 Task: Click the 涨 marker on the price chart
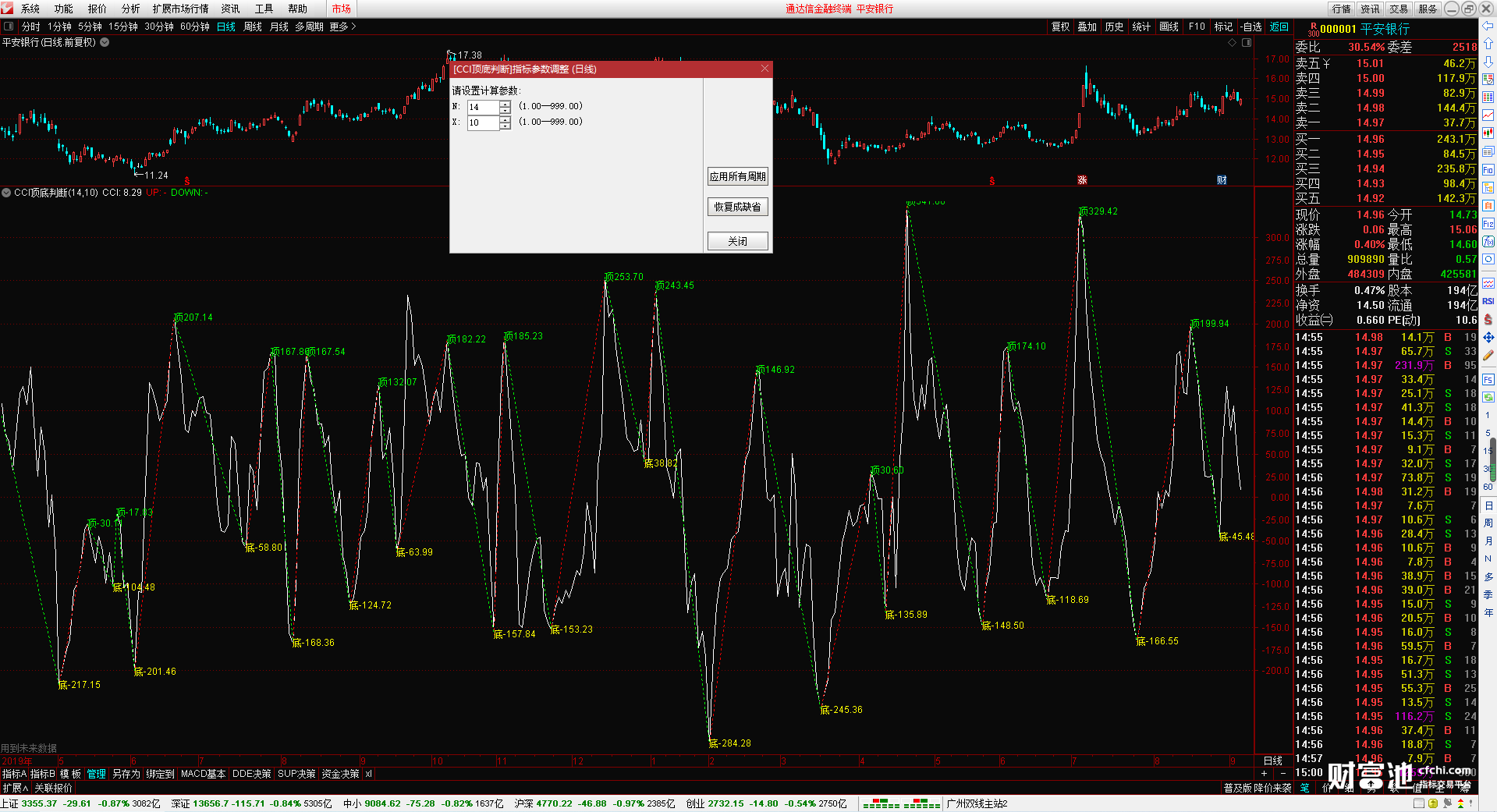(1082, 180)
